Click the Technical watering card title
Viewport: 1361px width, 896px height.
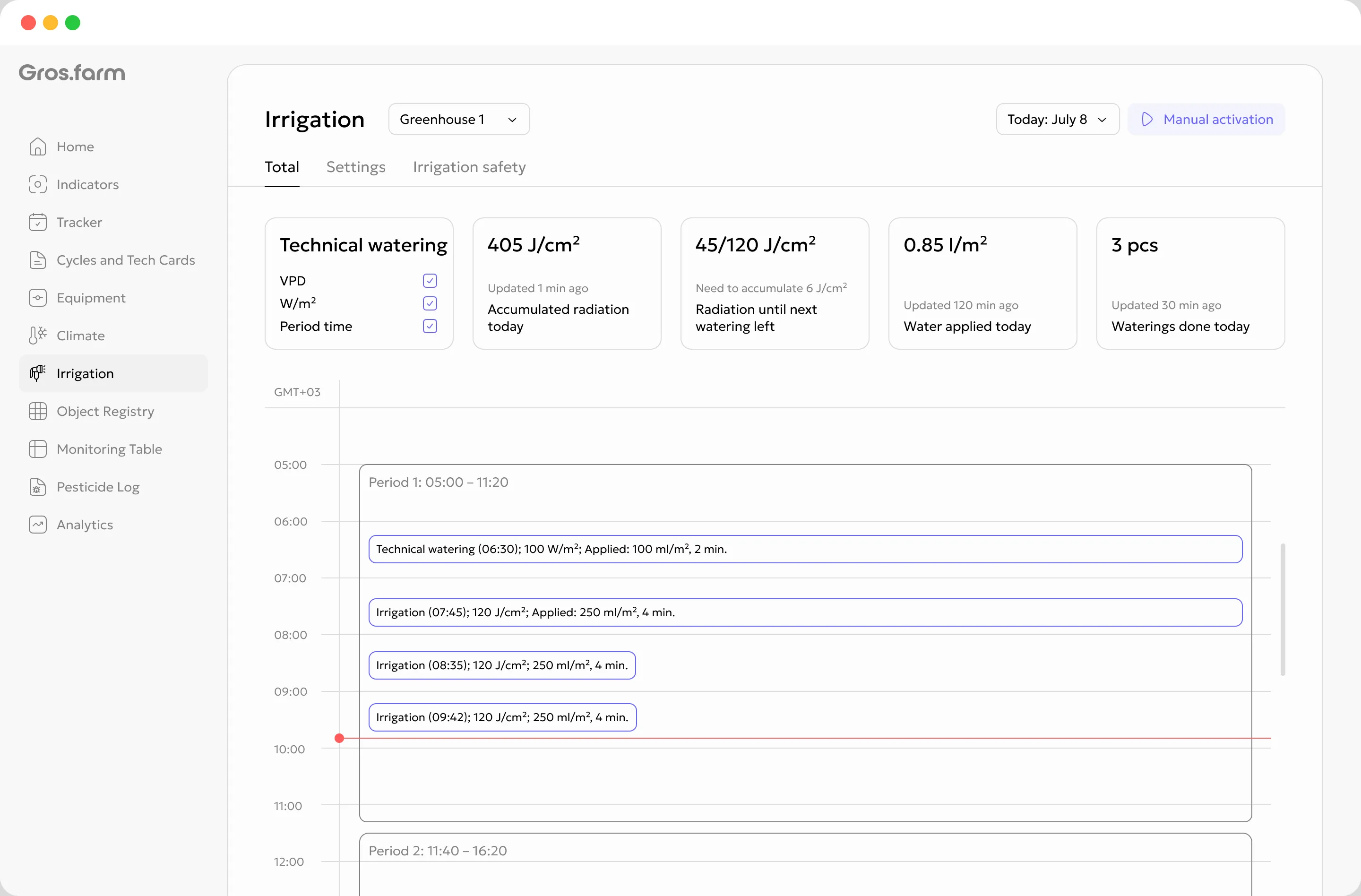point(364,245)
